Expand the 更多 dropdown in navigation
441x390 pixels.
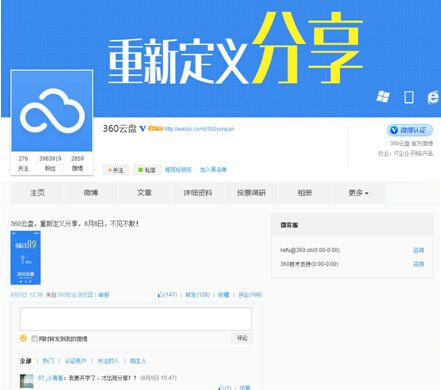(358, 193)
